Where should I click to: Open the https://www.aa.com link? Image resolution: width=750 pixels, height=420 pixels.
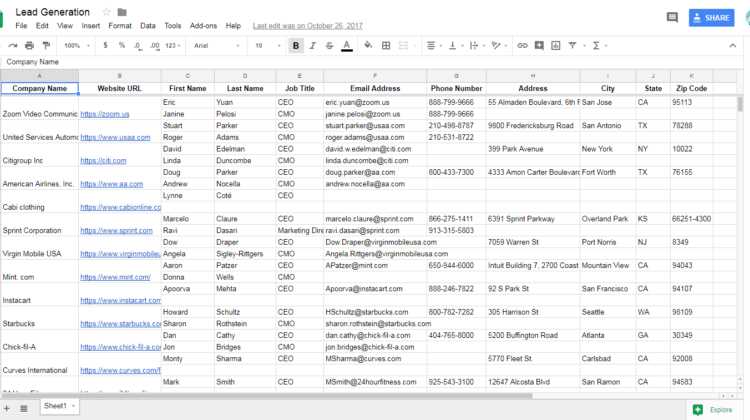pos(111,184)
